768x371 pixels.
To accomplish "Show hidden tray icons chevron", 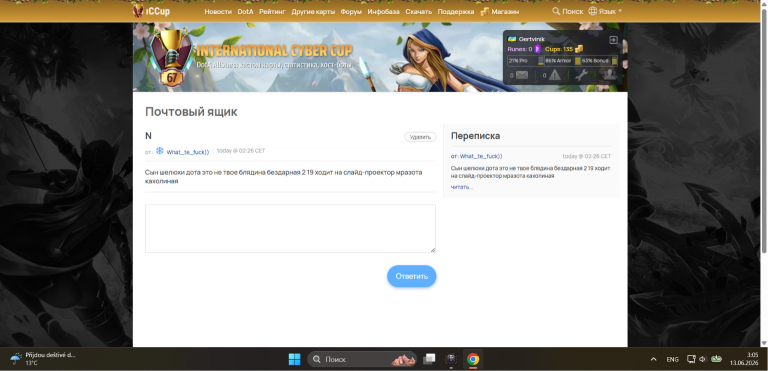I will [x=653, y=359].
